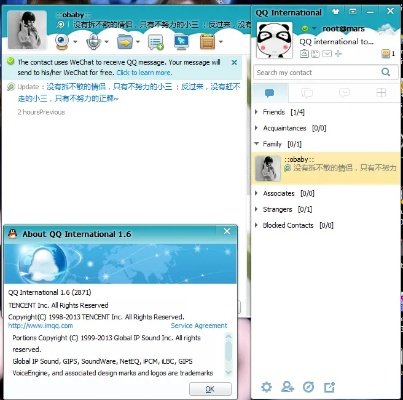Viewport: 403px width, 400px height.
Task: Close the QQ International window
Action: (x=390, y=11)
